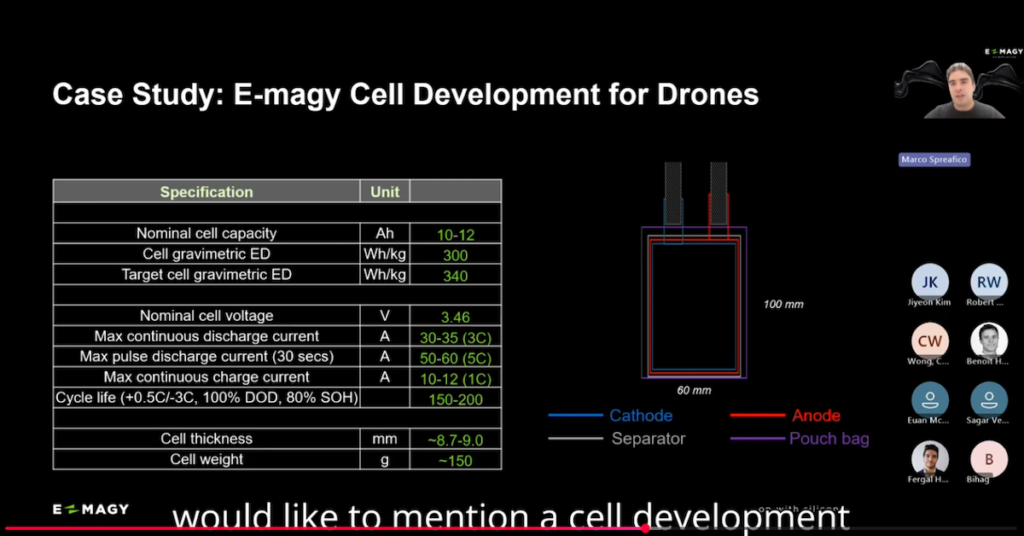The width and height of the screenshot is (1024, 536).
Task: Click the Wh/kg unit in Cell gravimetric ED row
Action: click(385, 254)
